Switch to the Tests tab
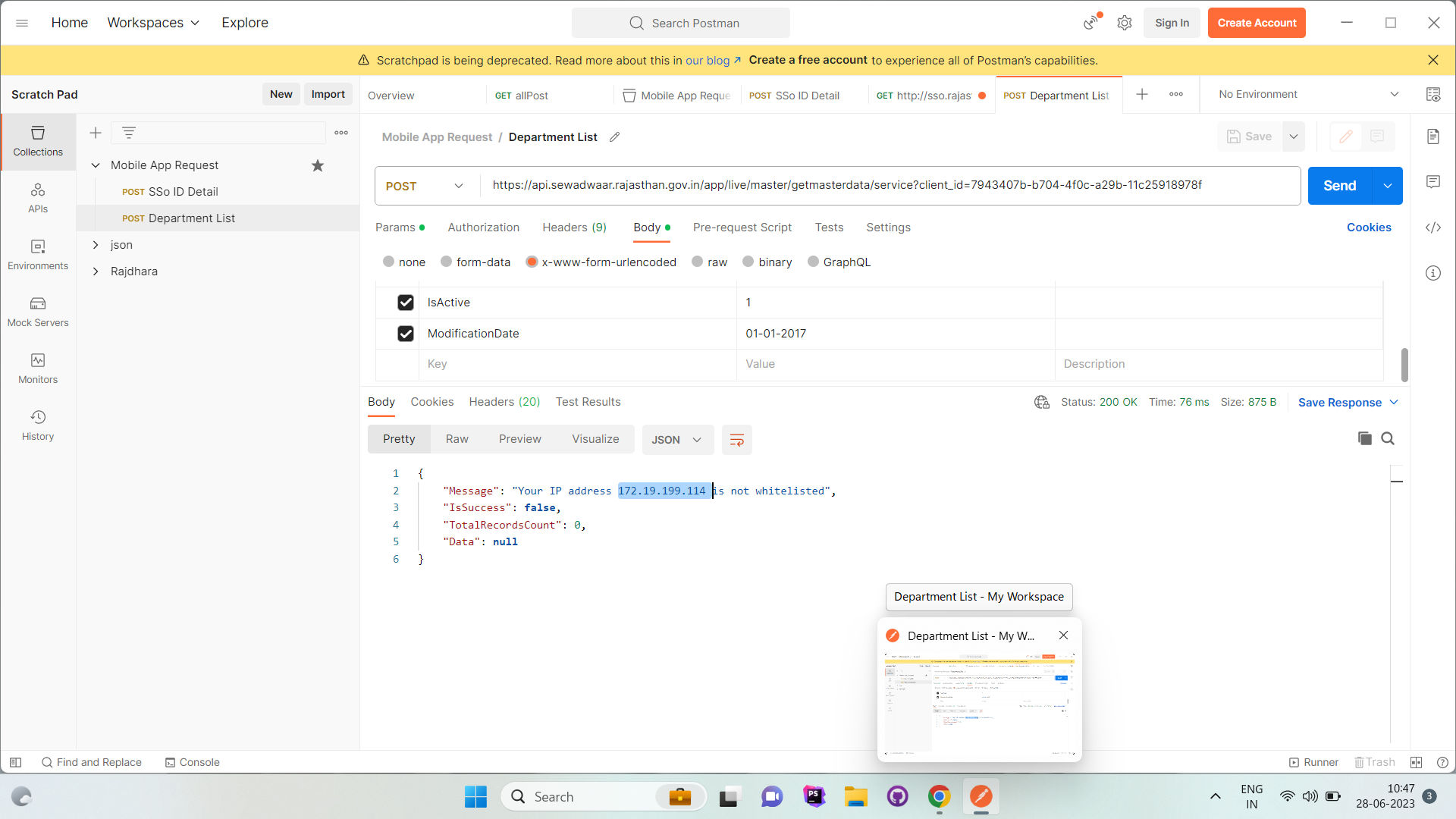 point(829,227)
